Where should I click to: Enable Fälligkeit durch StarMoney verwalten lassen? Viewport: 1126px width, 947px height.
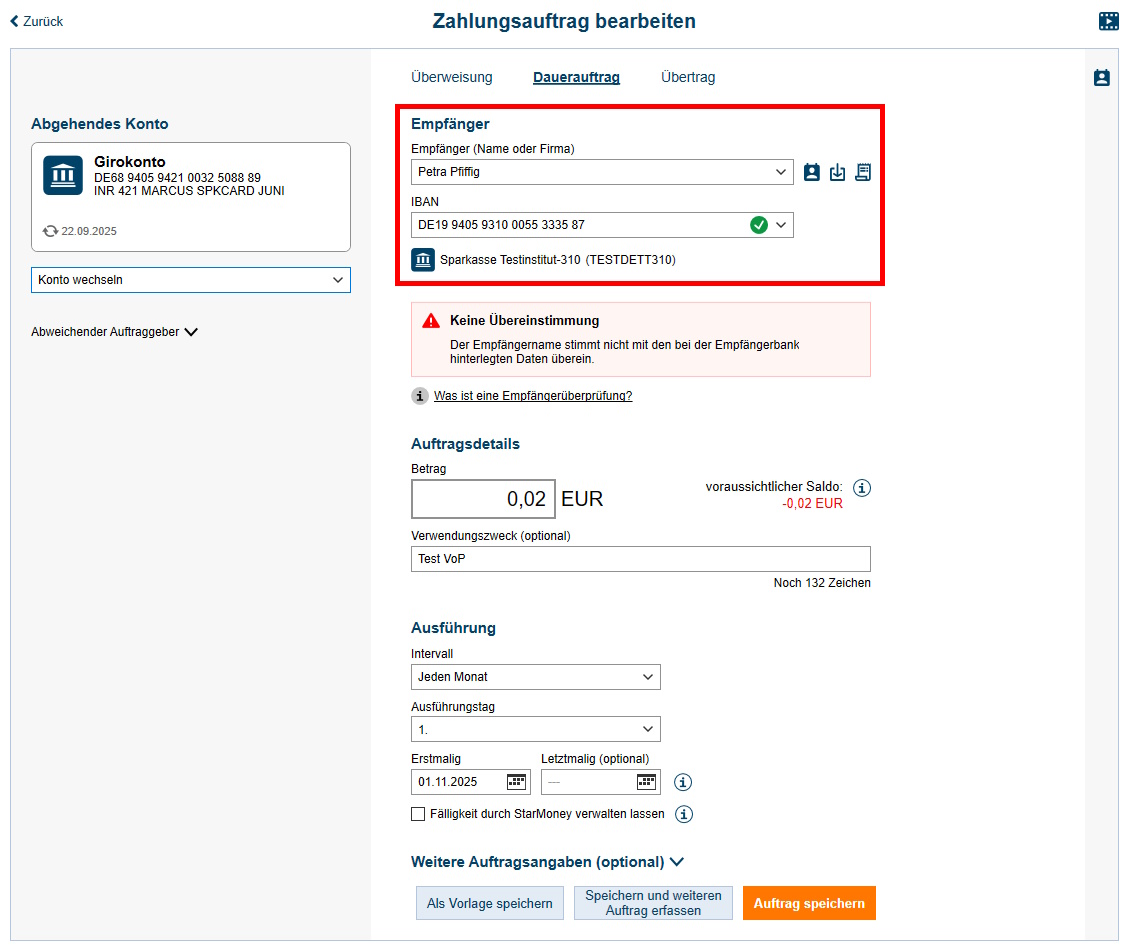click(418, 814)
